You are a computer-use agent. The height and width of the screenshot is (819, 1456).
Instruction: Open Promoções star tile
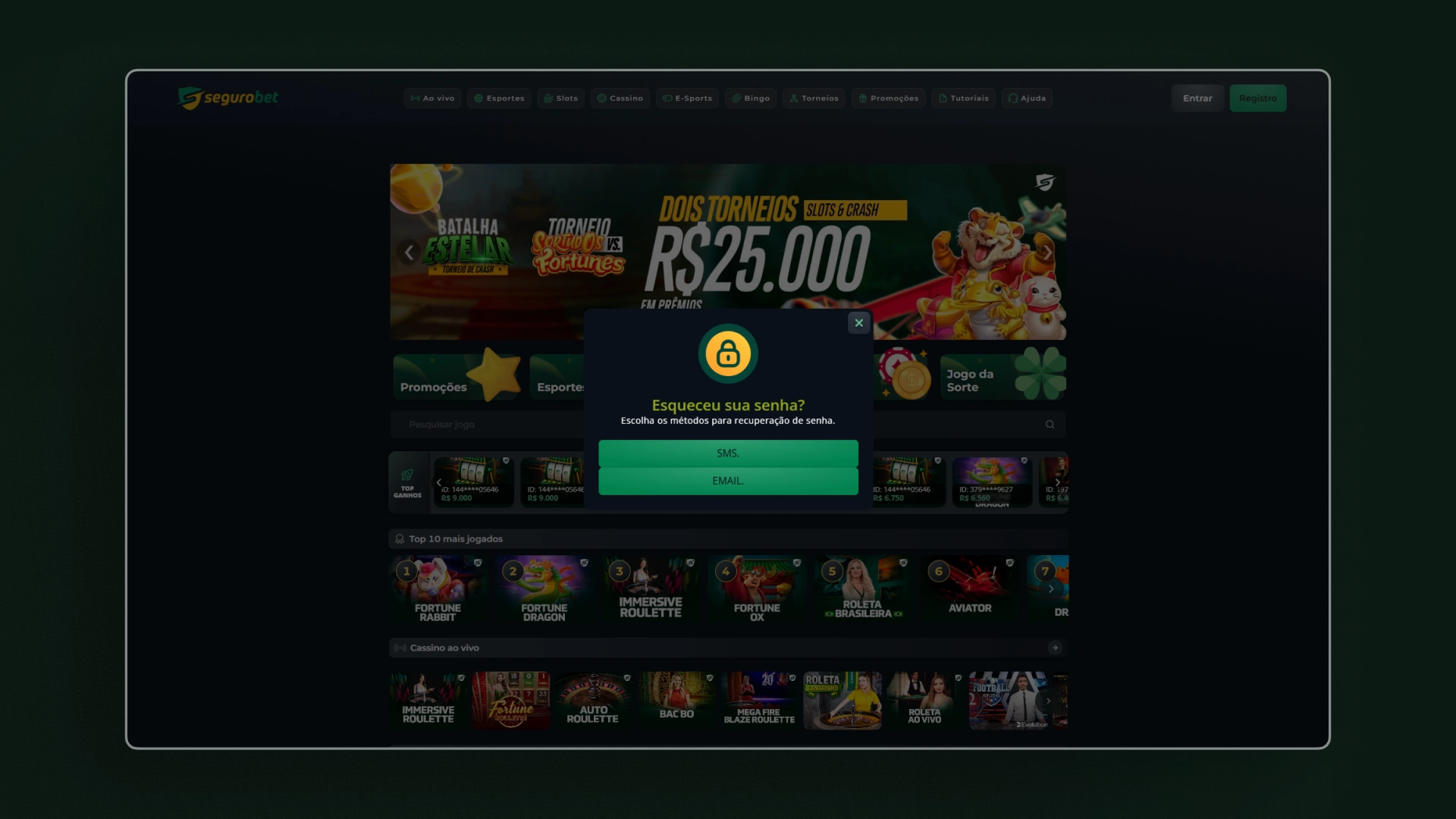click(x=457, y=375)
